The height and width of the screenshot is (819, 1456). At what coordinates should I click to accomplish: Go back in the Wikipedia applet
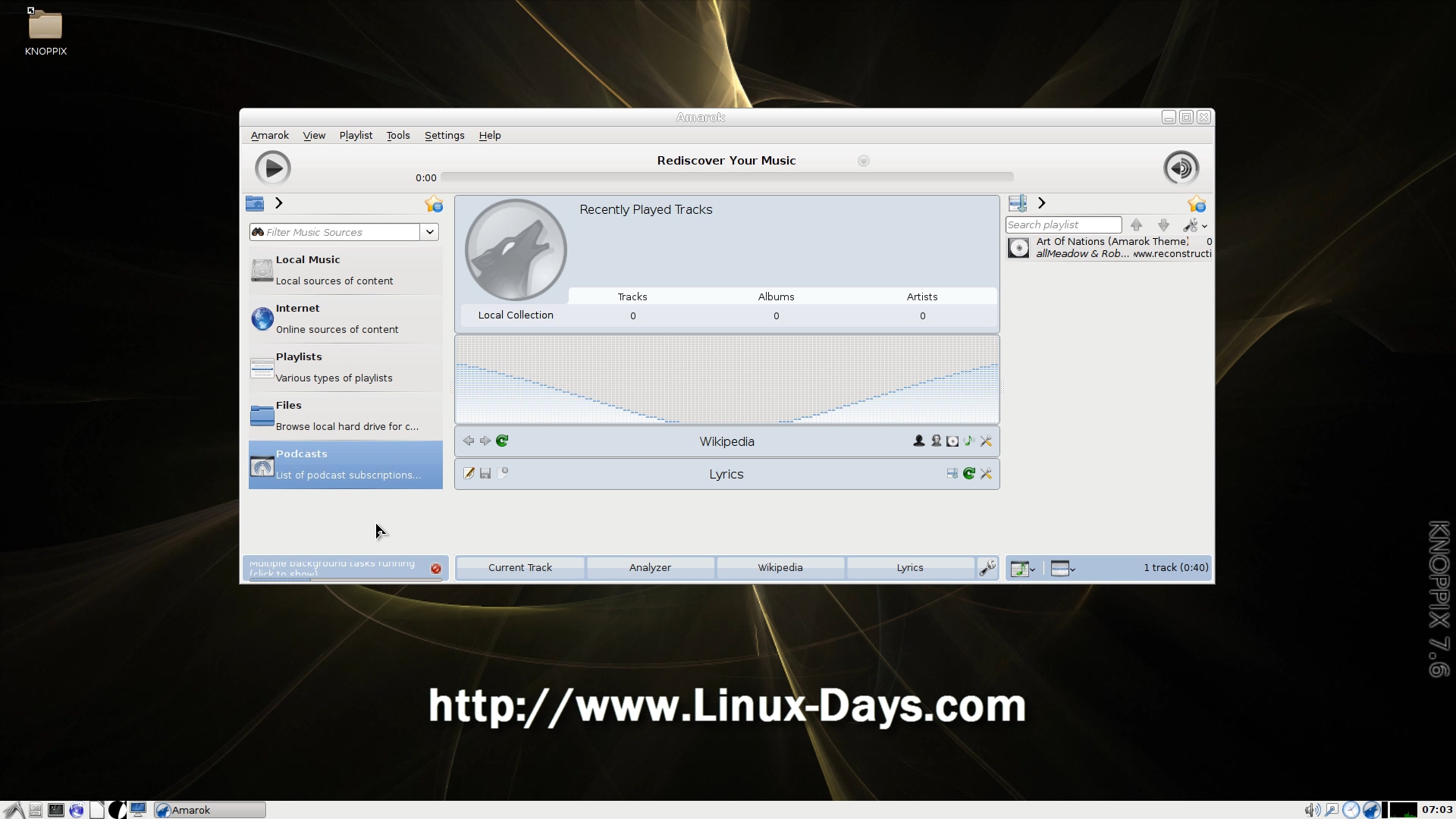pos(469,441)
